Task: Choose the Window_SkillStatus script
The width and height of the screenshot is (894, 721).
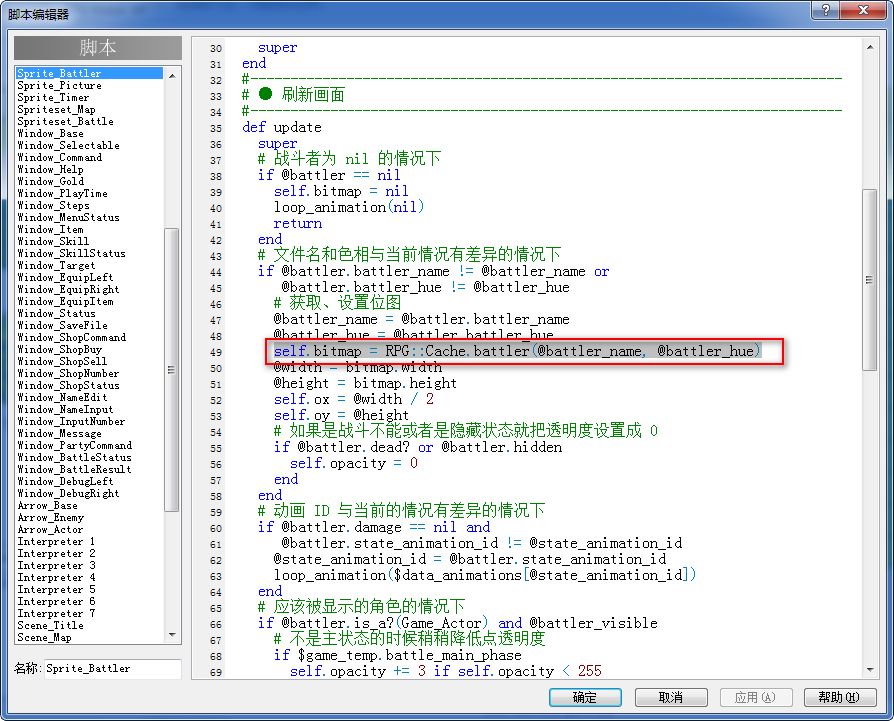Action: [x=71, y=253]
